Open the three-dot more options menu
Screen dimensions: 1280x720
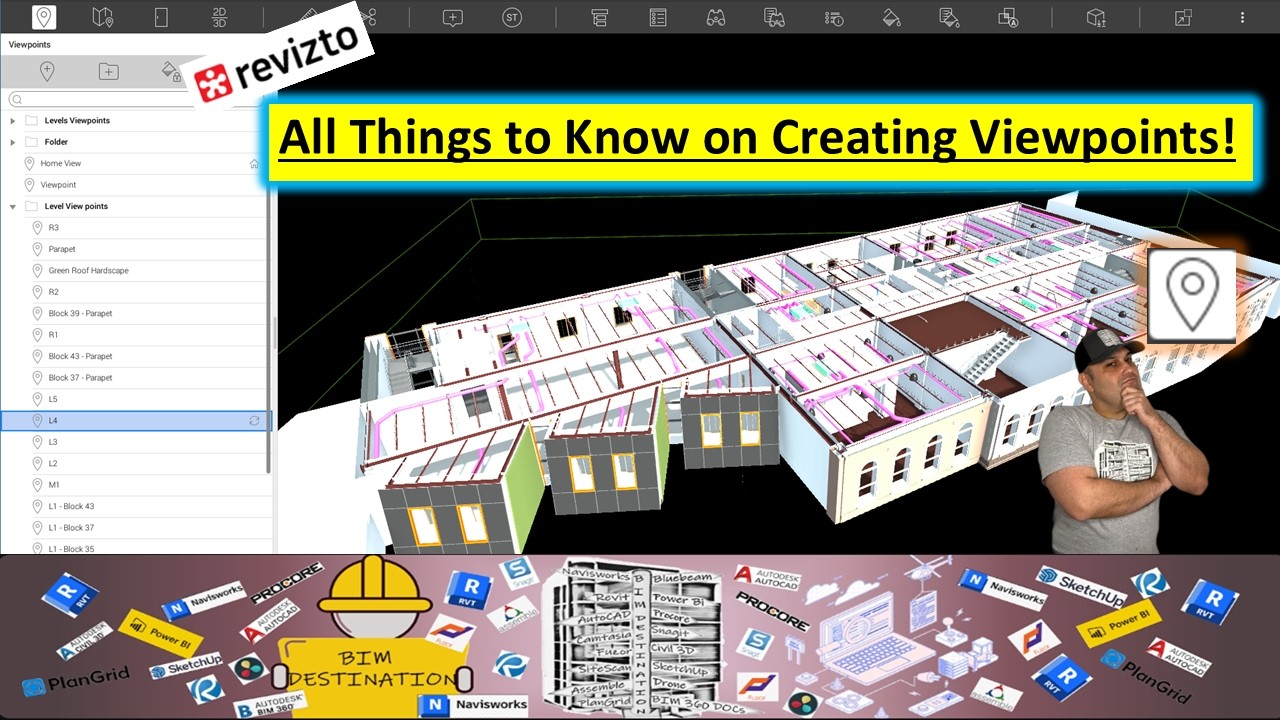coord(1243,17)
